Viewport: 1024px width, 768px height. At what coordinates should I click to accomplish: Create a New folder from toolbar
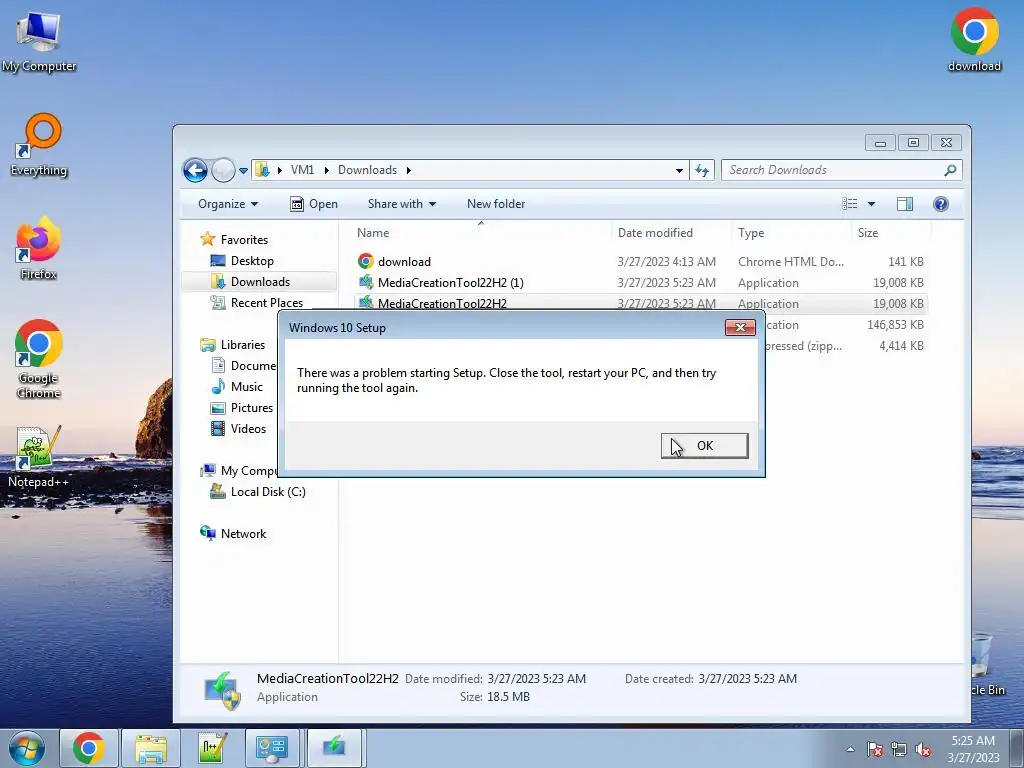point(496,204)
